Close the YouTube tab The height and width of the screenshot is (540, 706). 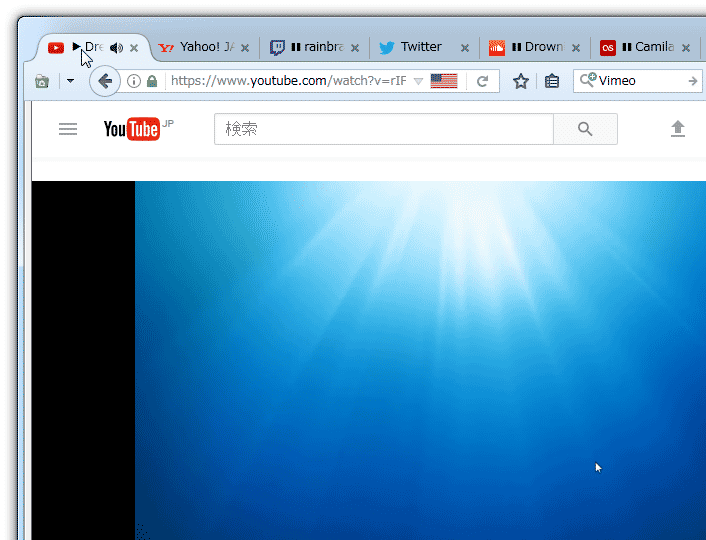(134, 48)
